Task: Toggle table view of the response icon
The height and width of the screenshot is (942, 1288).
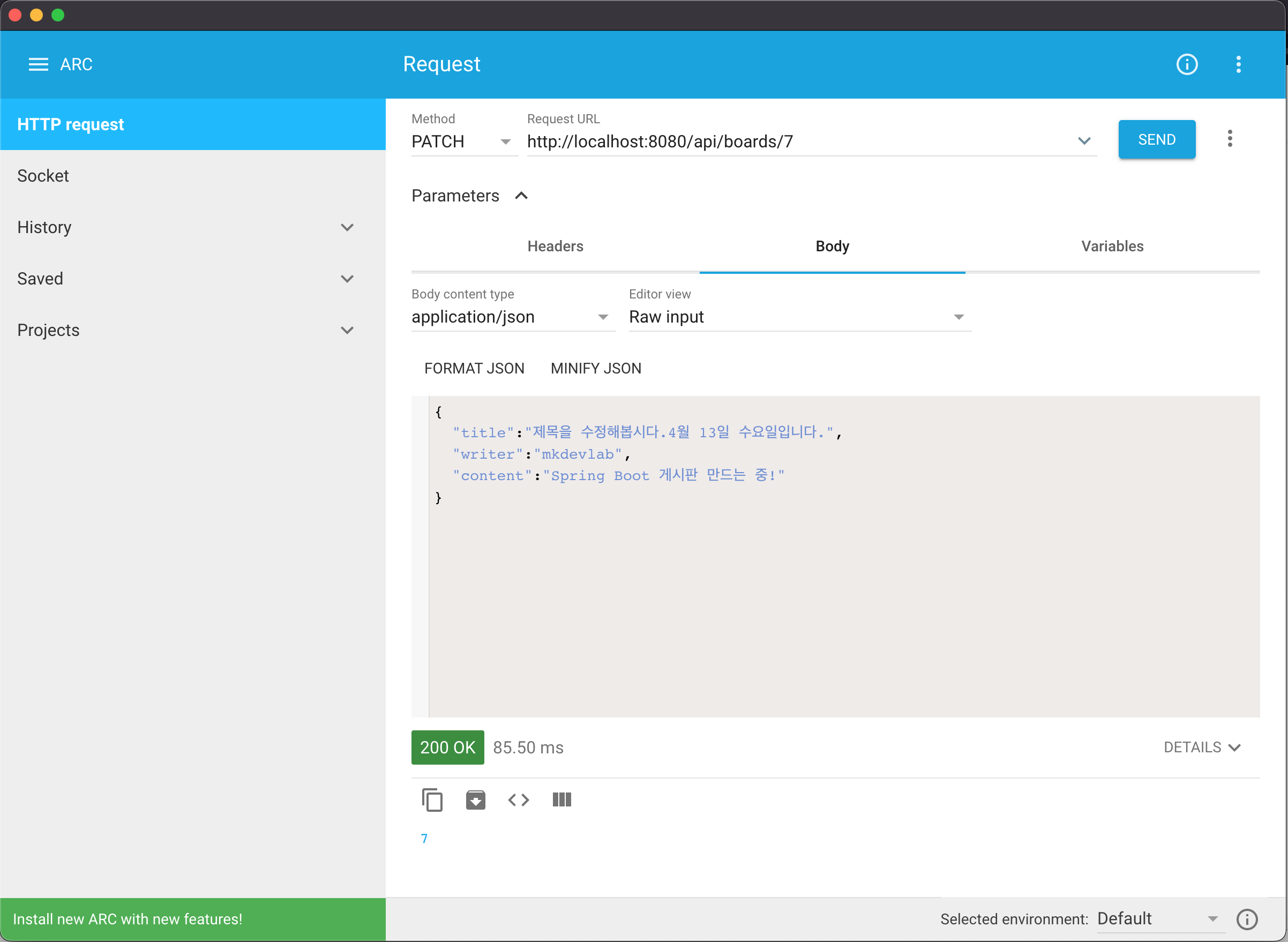Action: 561,799
